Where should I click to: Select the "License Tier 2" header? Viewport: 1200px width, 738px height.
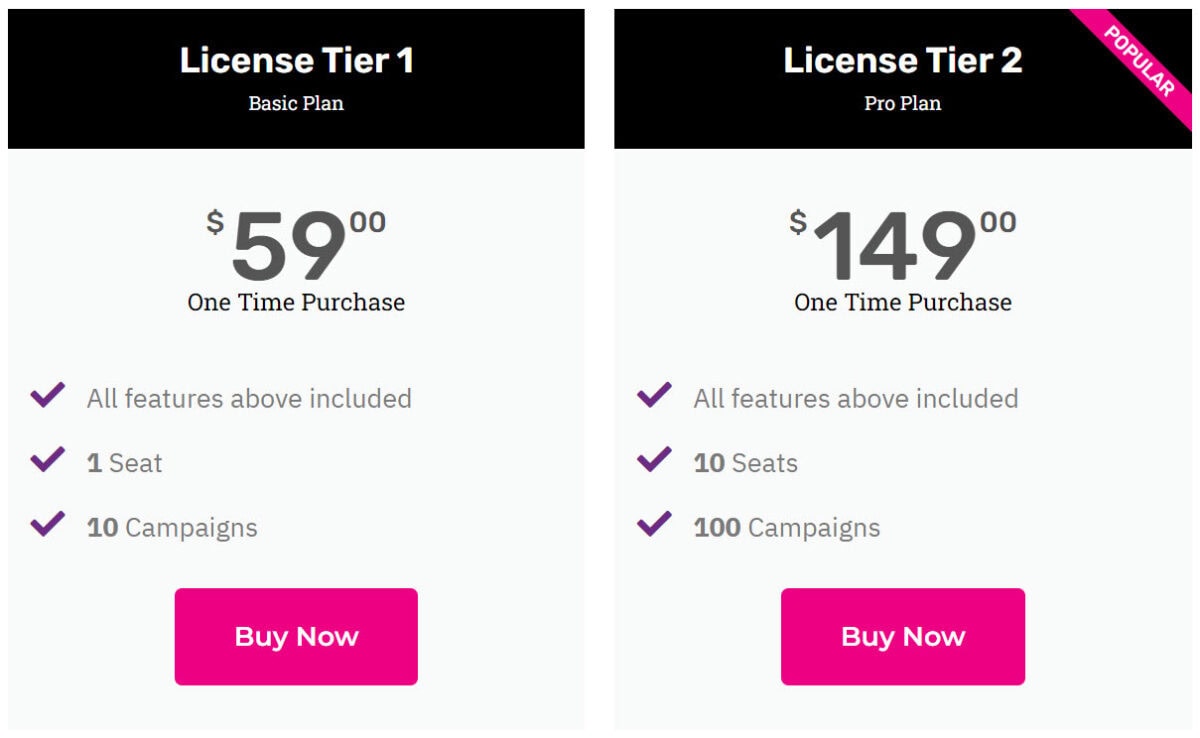pos(902,60)
